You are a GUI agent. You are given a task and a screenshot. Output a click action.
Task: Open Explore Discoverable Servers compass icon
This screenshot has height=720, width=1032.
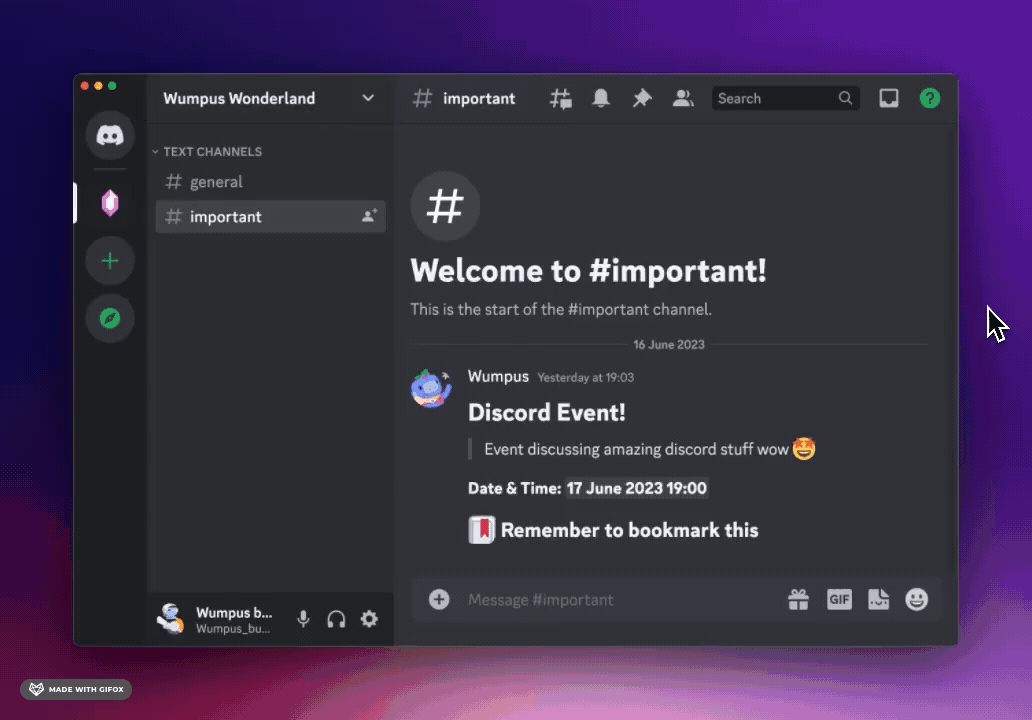110,318
